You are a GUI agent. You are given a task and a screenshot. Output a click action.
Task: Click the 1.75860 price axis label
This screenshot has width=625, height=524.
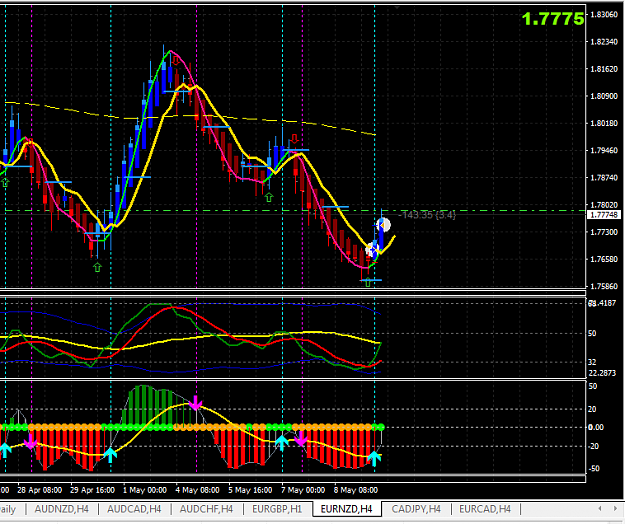tap(604, 287)
